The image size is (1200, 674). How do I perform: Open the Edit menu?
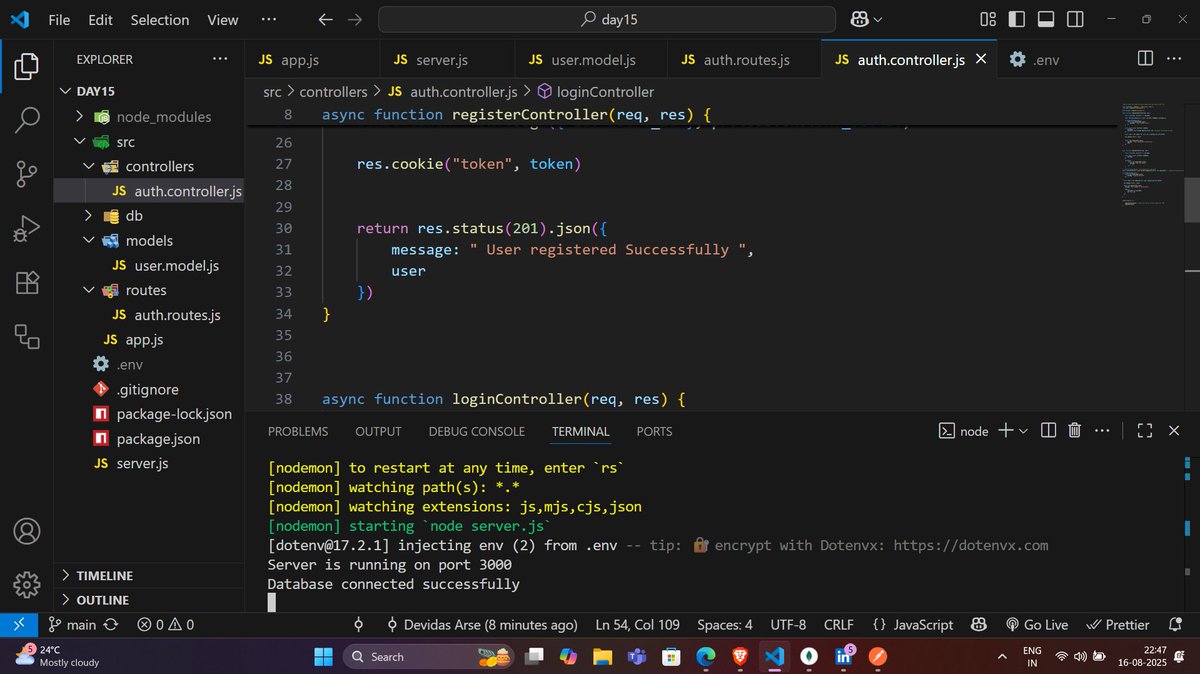(x=100, y=19)
